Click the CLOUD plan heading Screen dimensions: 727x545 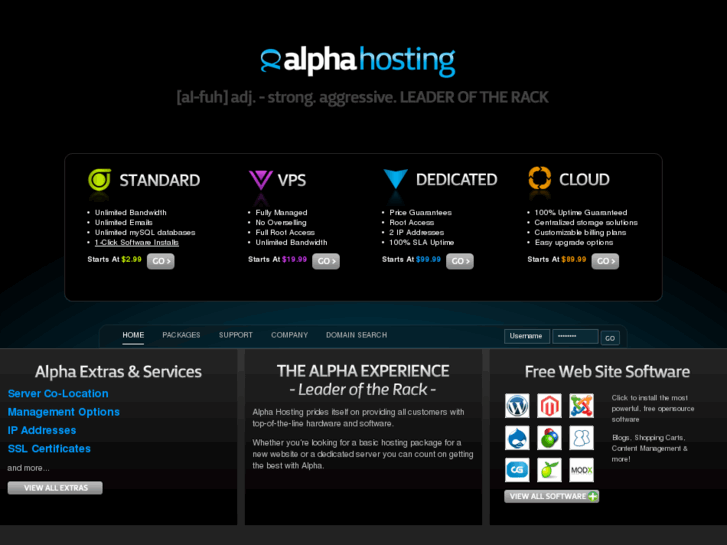pos(584,180)
